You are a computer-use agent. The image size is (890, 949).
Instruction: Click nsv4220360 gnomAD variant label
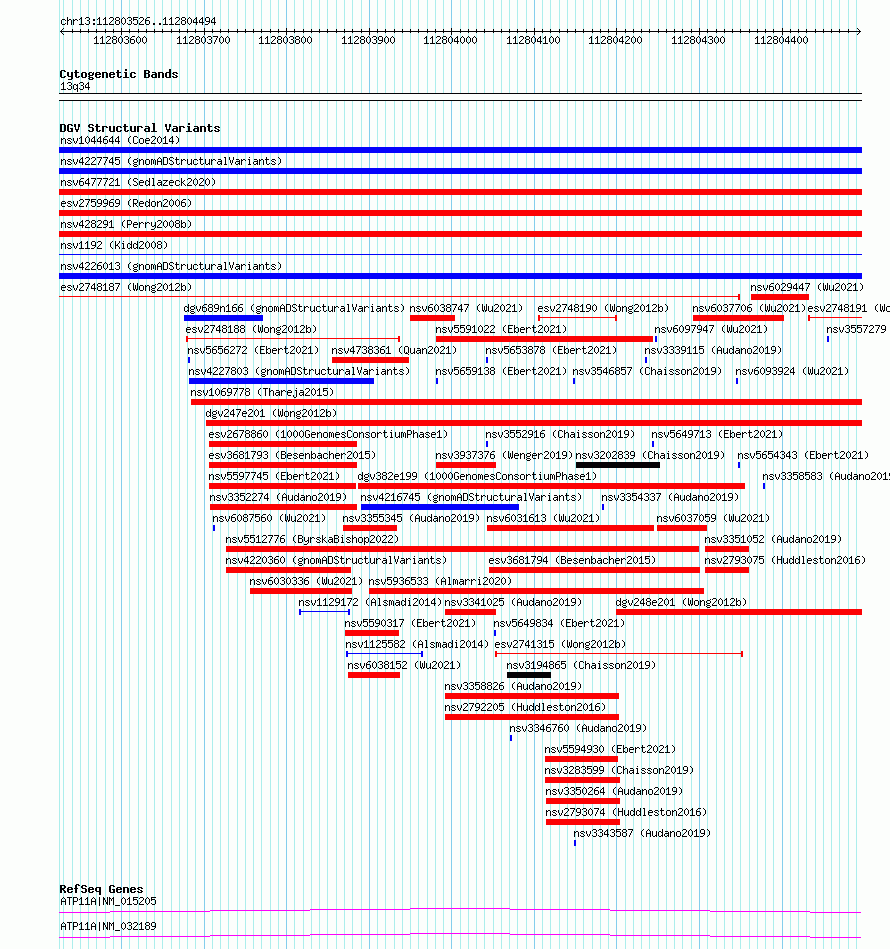tap(336, 560)
